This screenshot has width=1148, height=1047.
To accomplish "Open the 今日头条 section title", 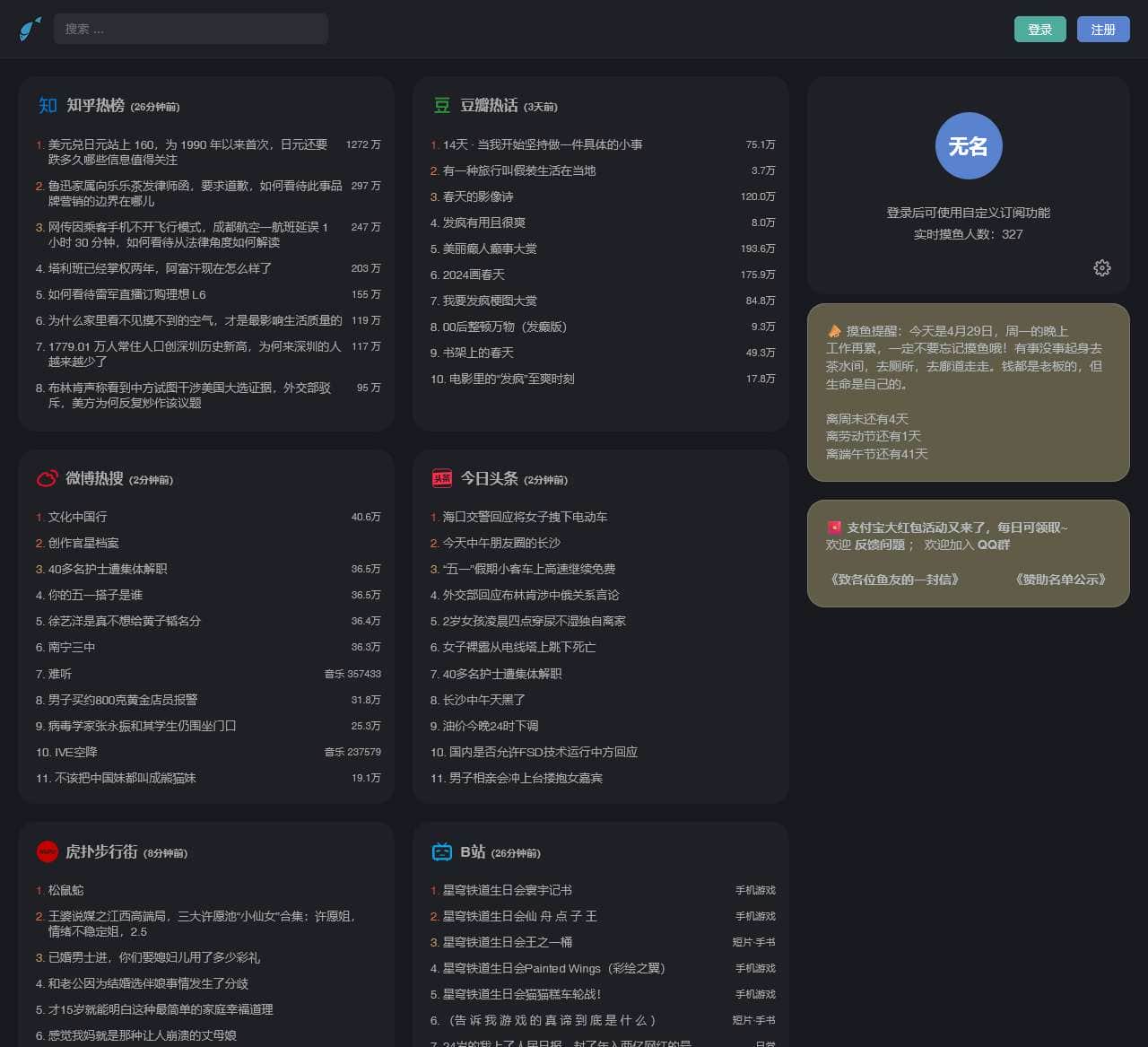I will 489,479.
